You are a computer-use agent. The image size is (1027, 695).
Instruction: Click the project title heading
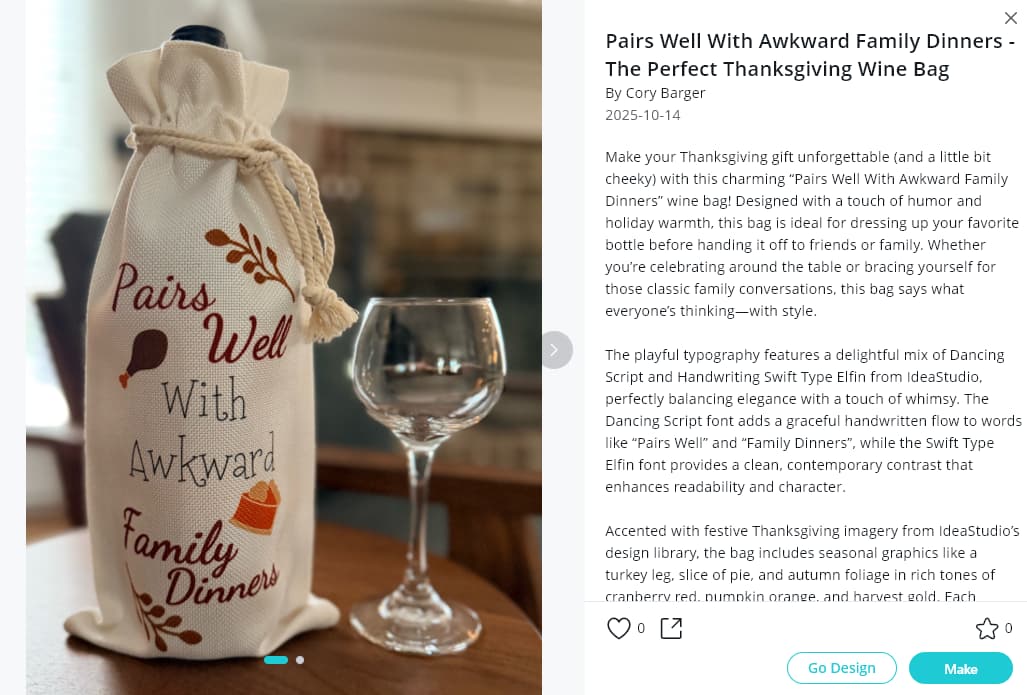click(x=810, y=55)
